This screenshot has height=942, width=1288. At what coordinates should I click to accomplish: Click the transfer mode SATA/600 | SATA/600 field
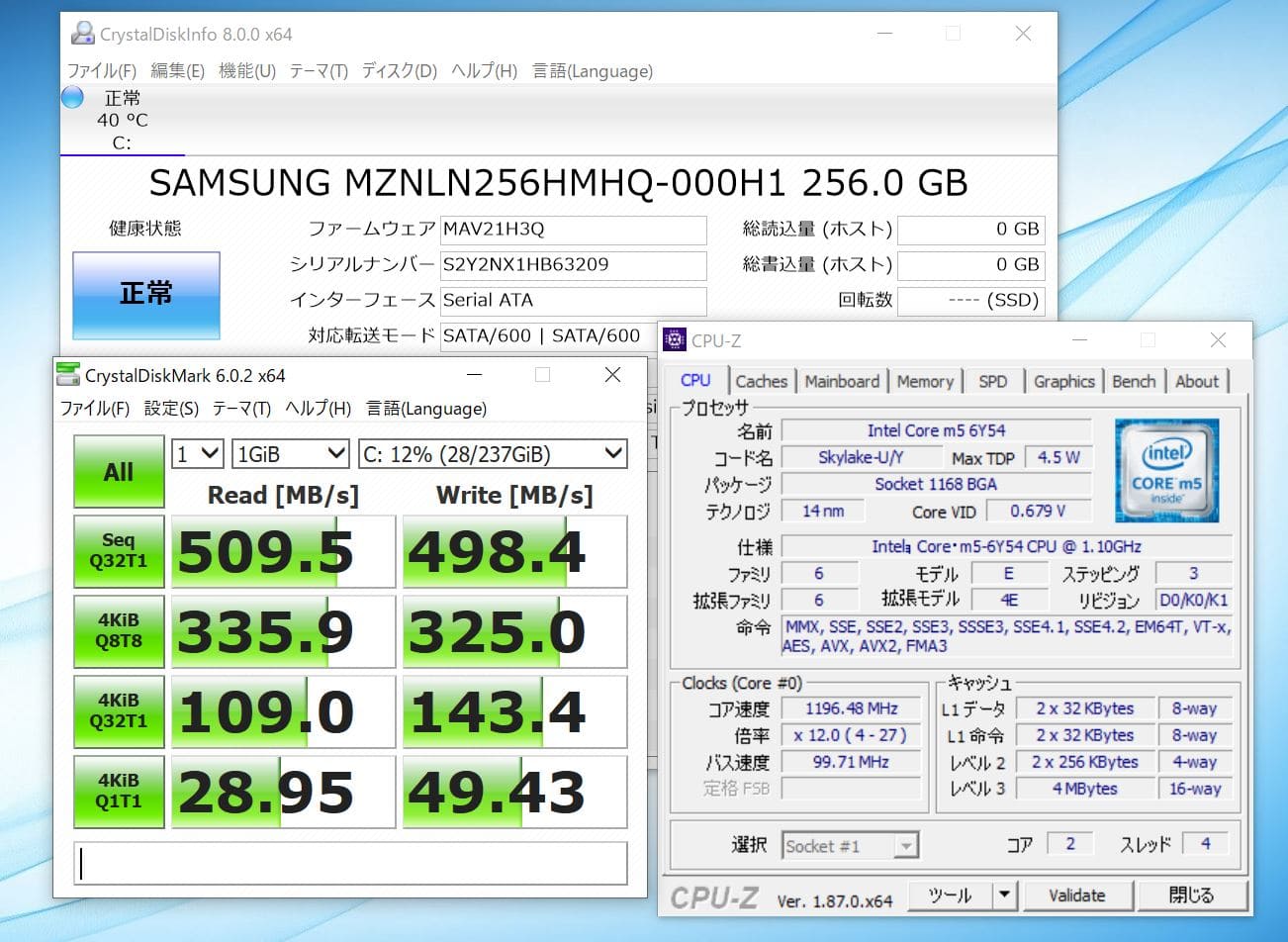coord(550,335)
